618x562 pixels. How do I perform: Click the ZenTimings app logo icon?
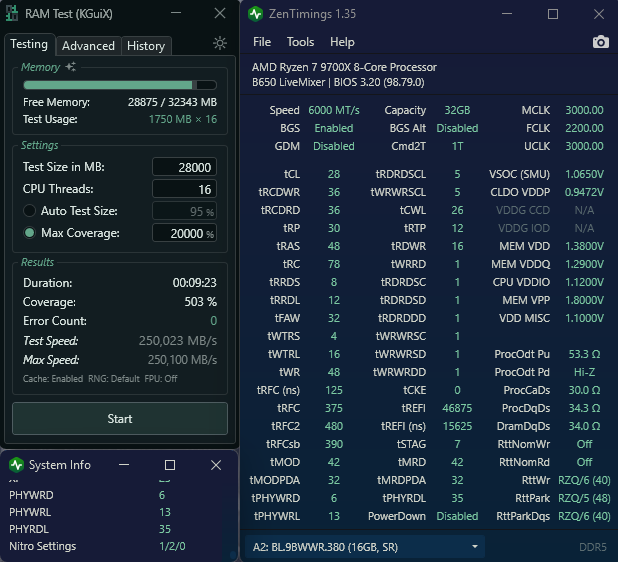[256, 14]
